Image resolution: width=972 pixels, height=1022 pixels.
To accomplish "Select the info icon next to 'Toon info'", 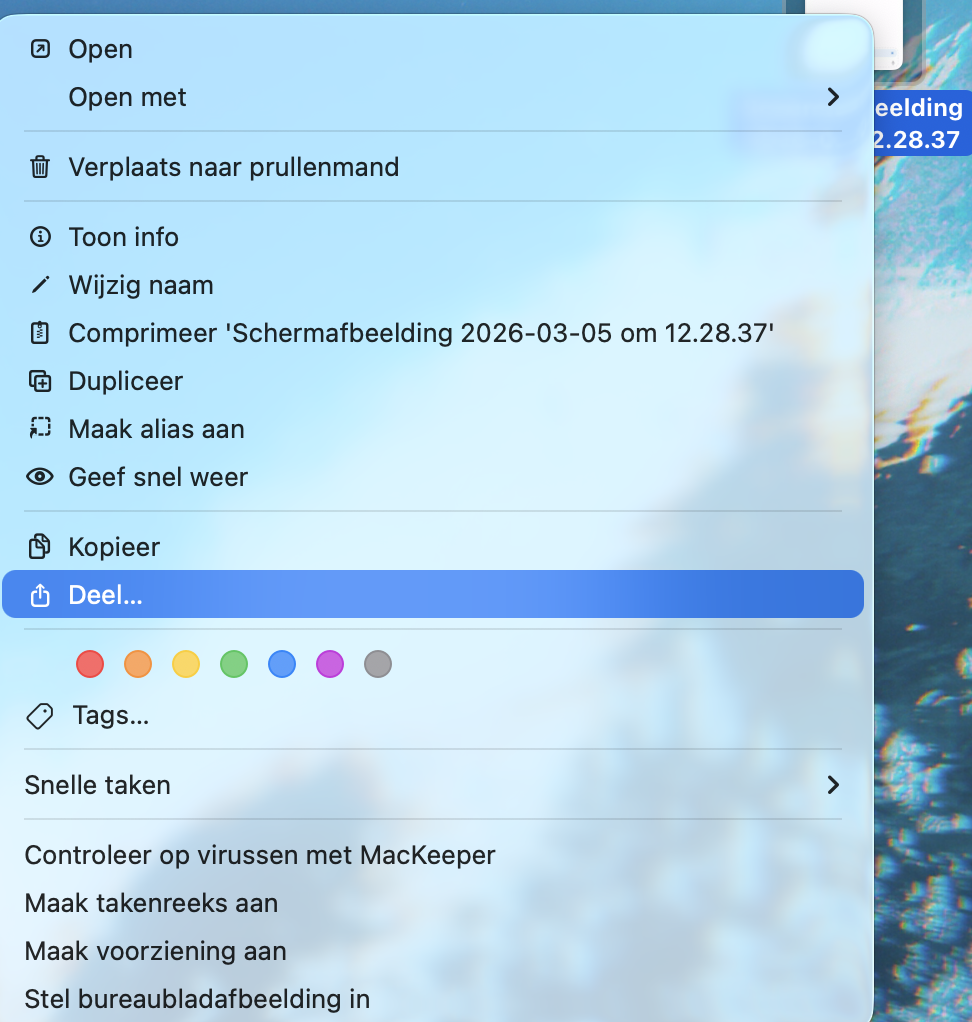I will 40,237.
